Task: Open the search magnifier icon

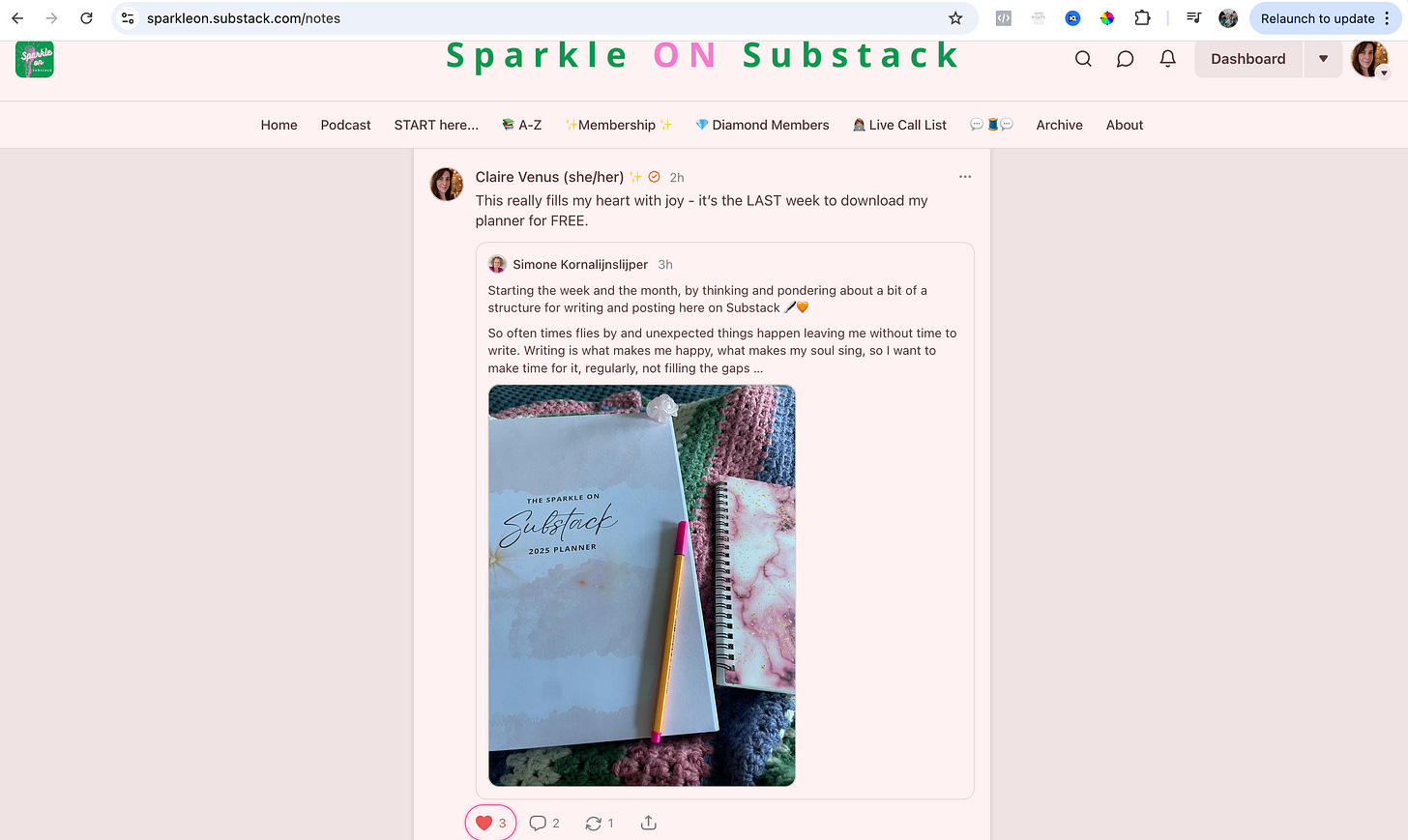Action: point(1083,59)
